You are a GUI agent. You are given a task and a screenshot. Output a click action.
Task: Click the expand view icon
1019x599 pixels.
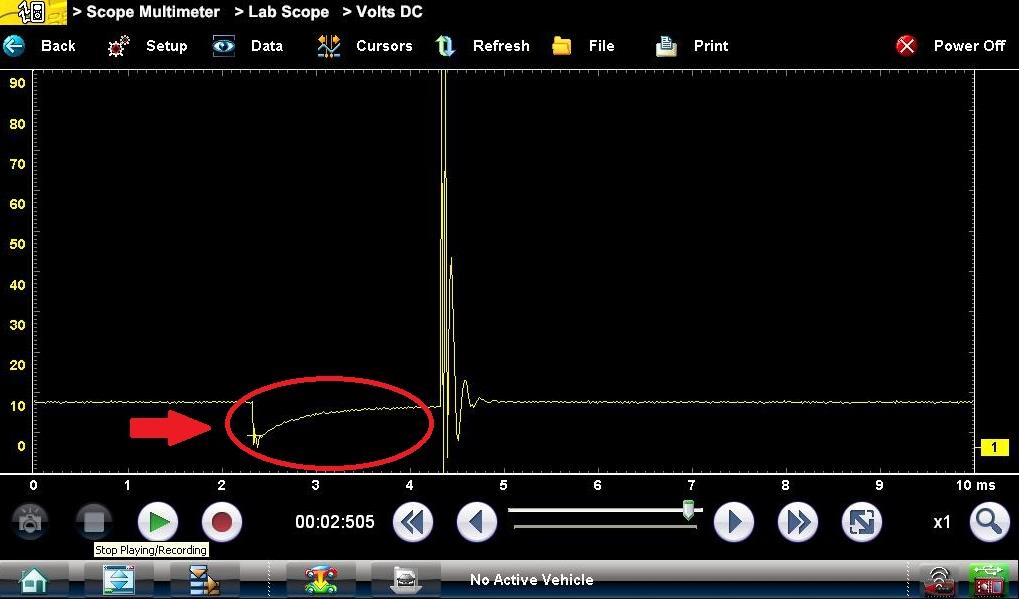point(861,522)
